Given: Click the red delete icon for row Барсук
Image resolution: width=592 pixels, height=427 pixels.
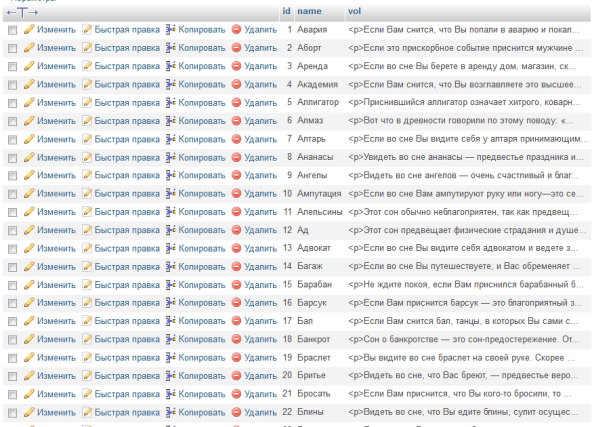Looking at the screenshot, I should [x=236, y=303].
